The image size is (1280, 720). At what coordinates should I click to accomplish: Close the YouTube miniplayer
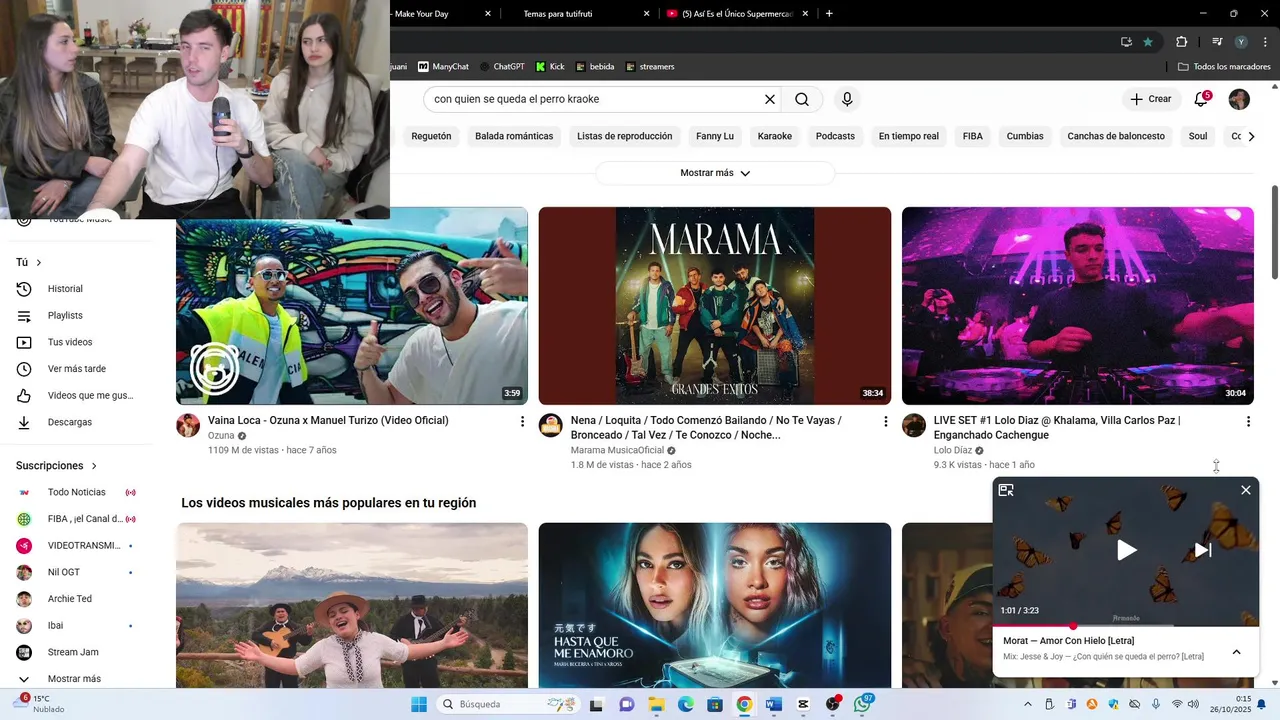pyautogui.click(x=1246, y=490)
